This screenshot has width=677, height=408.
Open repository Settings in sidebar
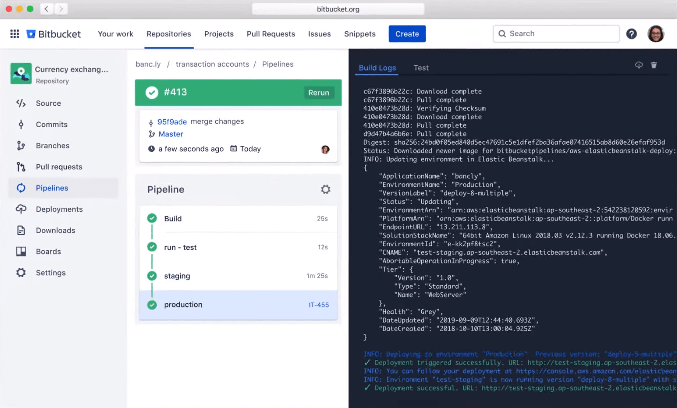pos(50,272)
